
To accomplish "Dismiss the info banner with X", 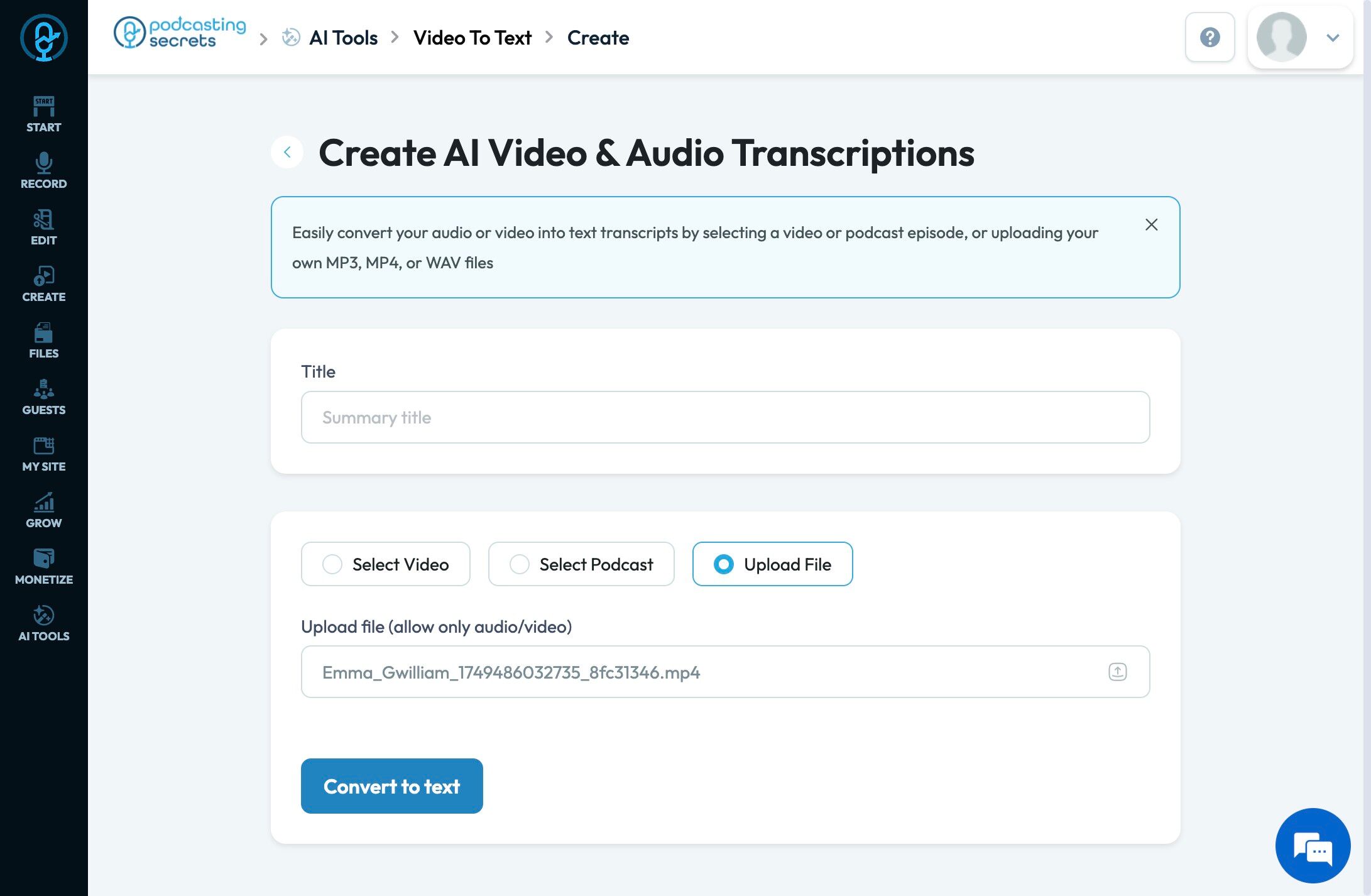I will coord(1151,225).
